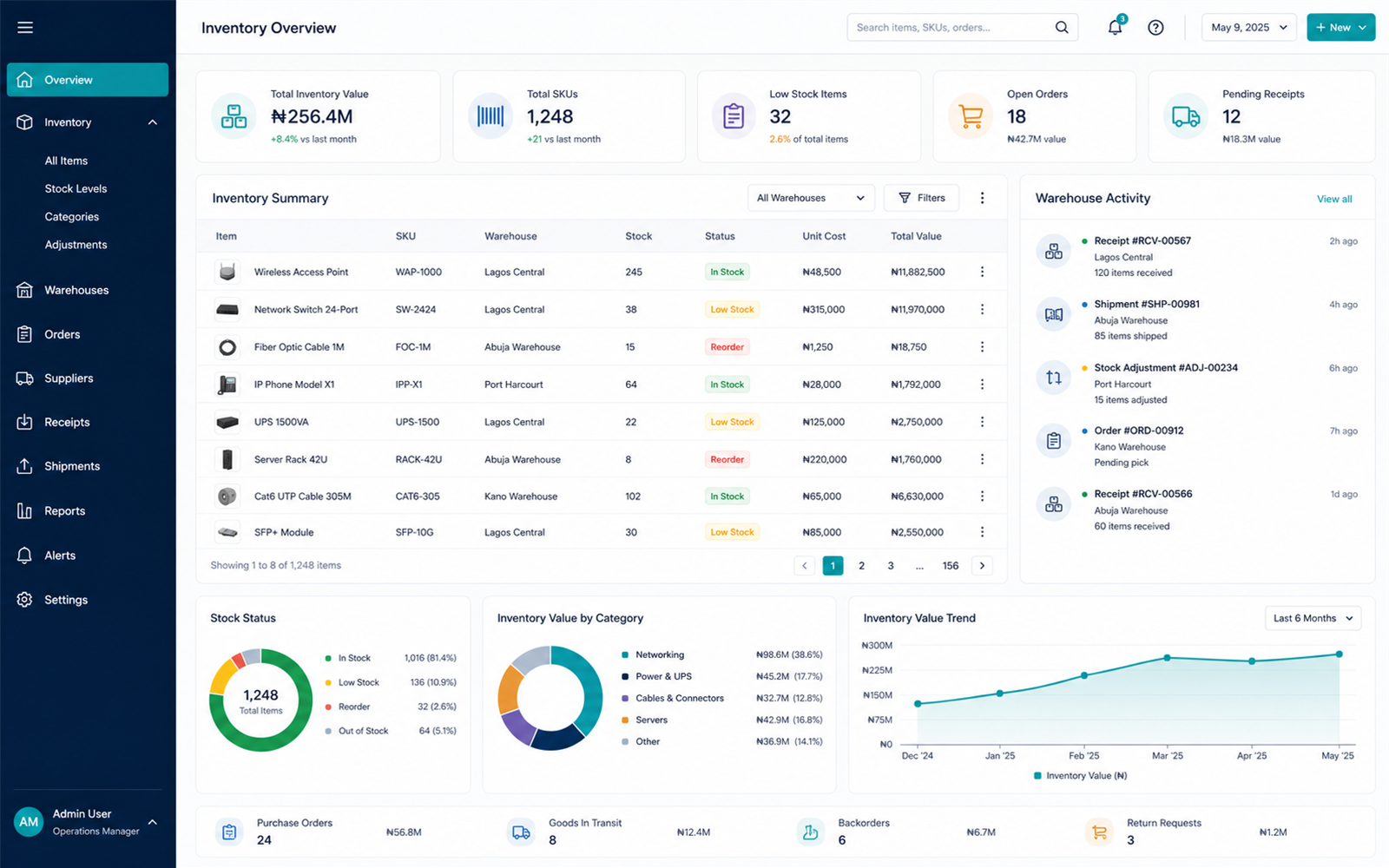This screenshot has width=1389, height=868.
Task: Click the Goods In Transit truck icon
Action: (x=521, y=832)
